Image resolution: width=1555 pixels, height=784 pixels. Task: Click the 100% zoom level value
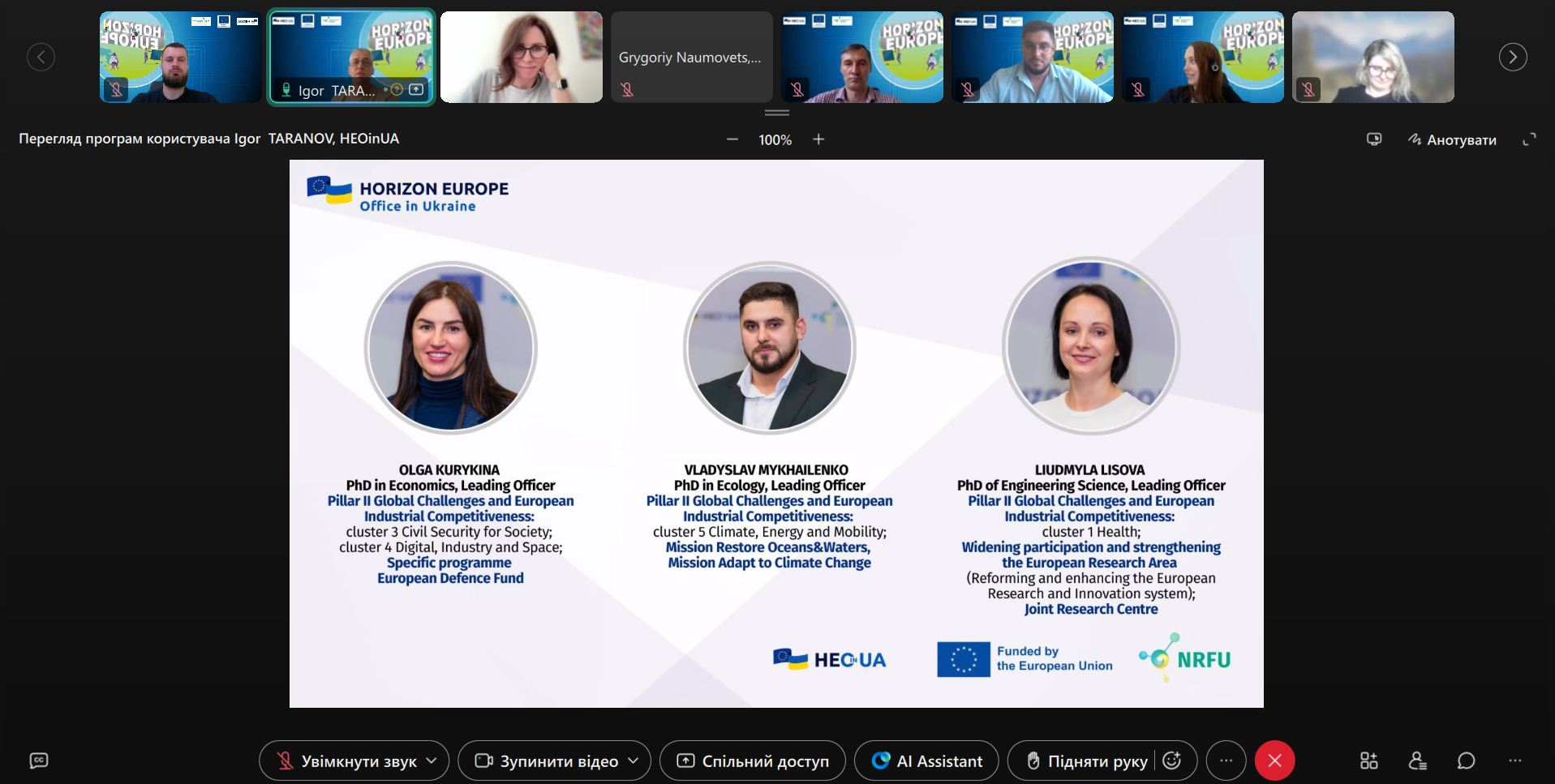775,139
